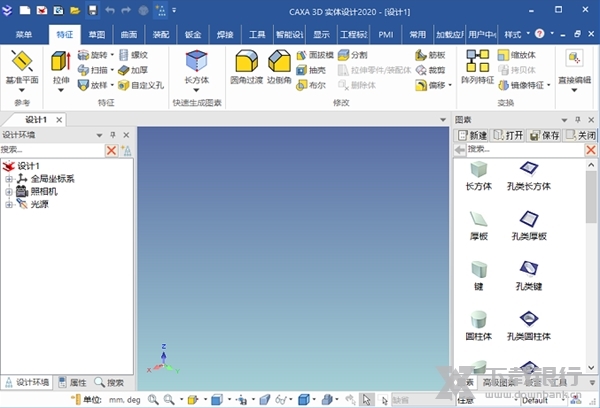
Task: Open the 基准平面 dropdown arrow
Action: pos(22,90)
